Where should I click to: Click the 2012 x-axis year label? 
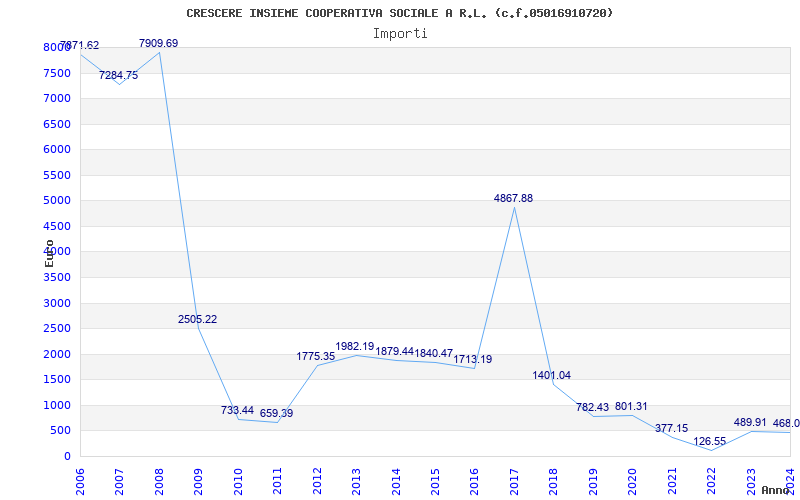[x=316, y=482]
